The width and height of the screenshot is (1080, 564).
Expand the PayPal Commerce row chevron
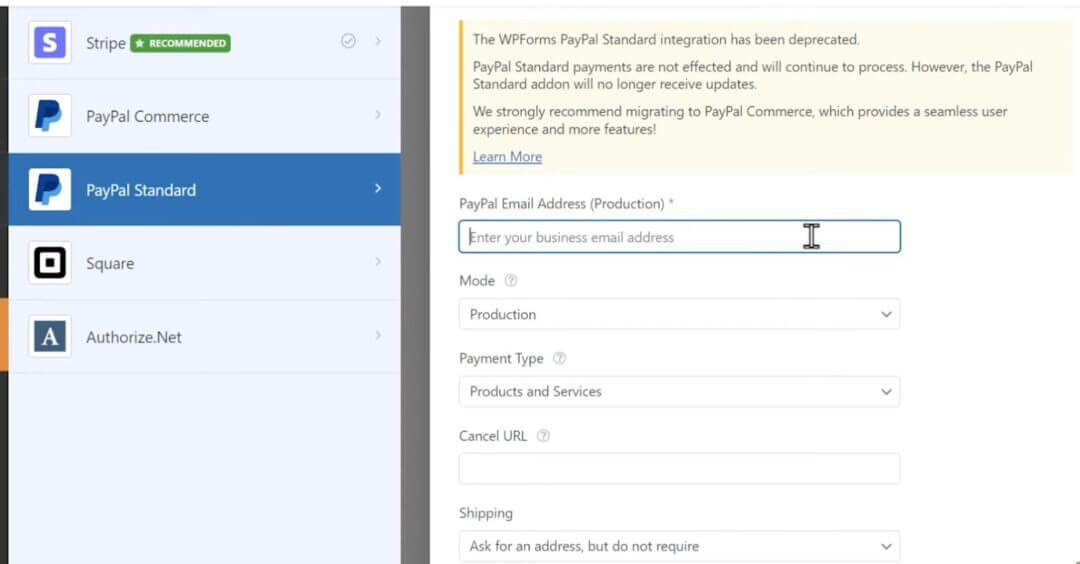[x=378, y=114]
